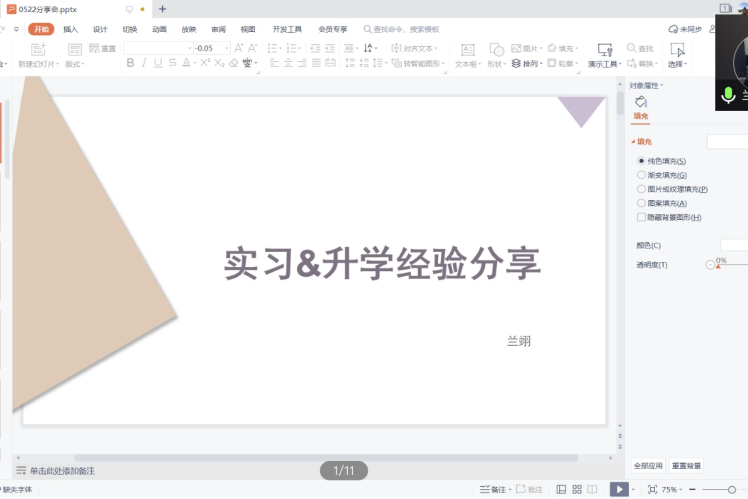
Task: Open the 演示工具 presentation tools
Action: pyautogui.click(x=604, y=55)
